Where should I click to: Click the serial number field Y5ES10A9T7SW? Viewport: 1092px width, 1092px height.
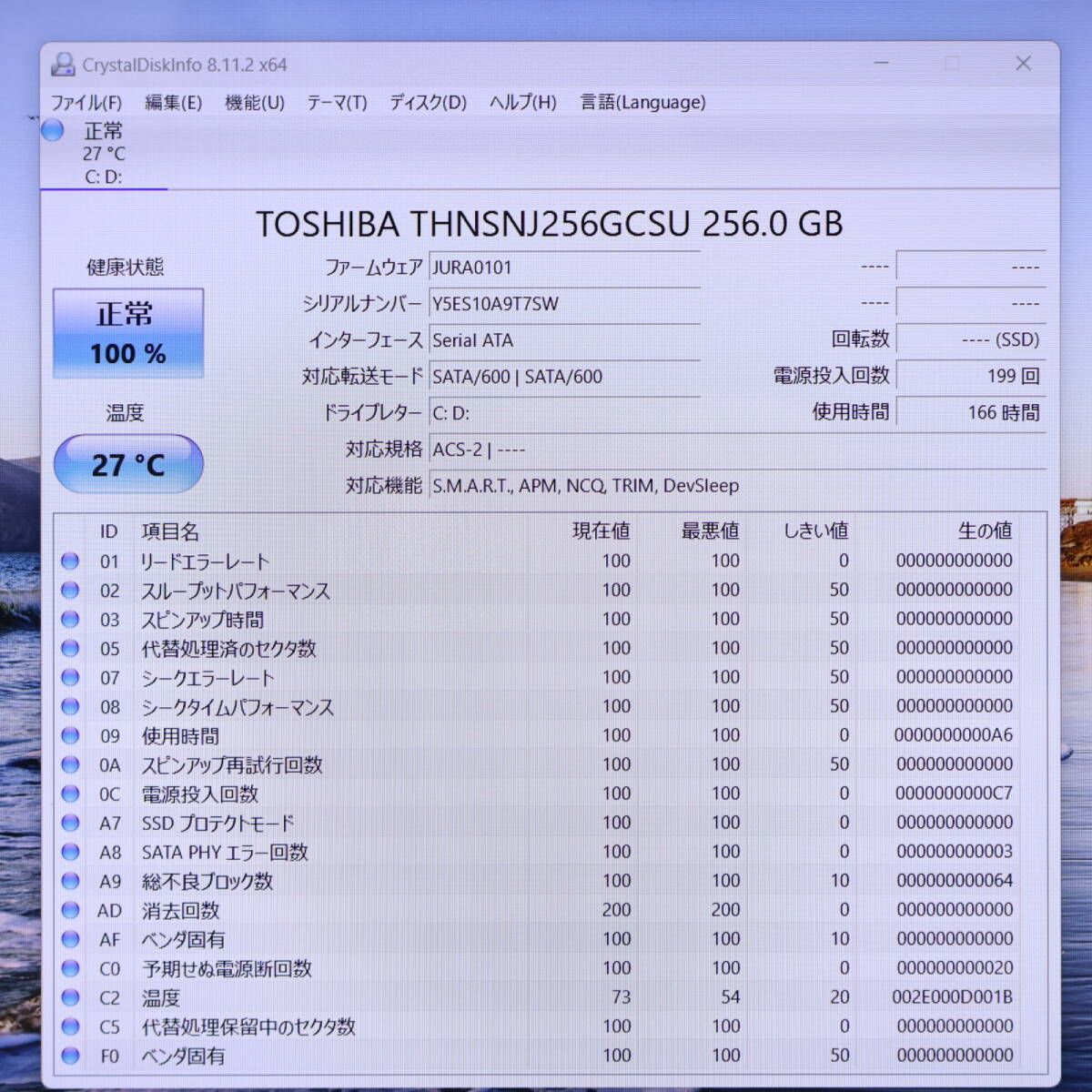point(564,304)
